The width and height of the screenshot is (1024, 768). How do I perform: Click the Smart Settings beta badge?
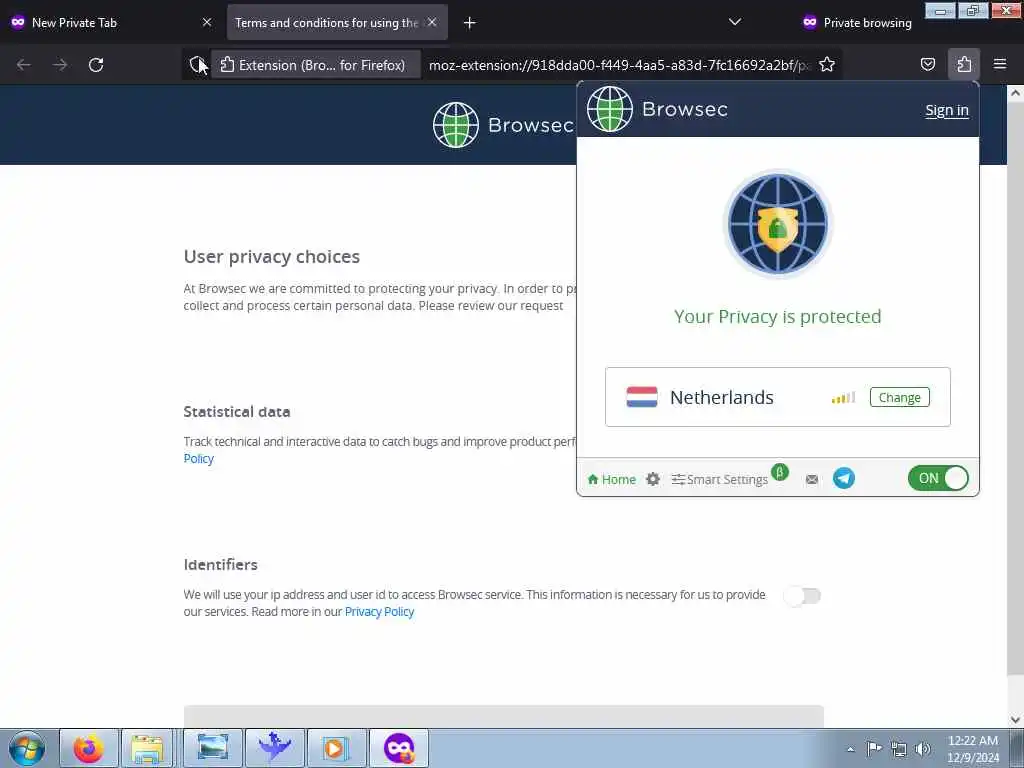coord(780,472)
